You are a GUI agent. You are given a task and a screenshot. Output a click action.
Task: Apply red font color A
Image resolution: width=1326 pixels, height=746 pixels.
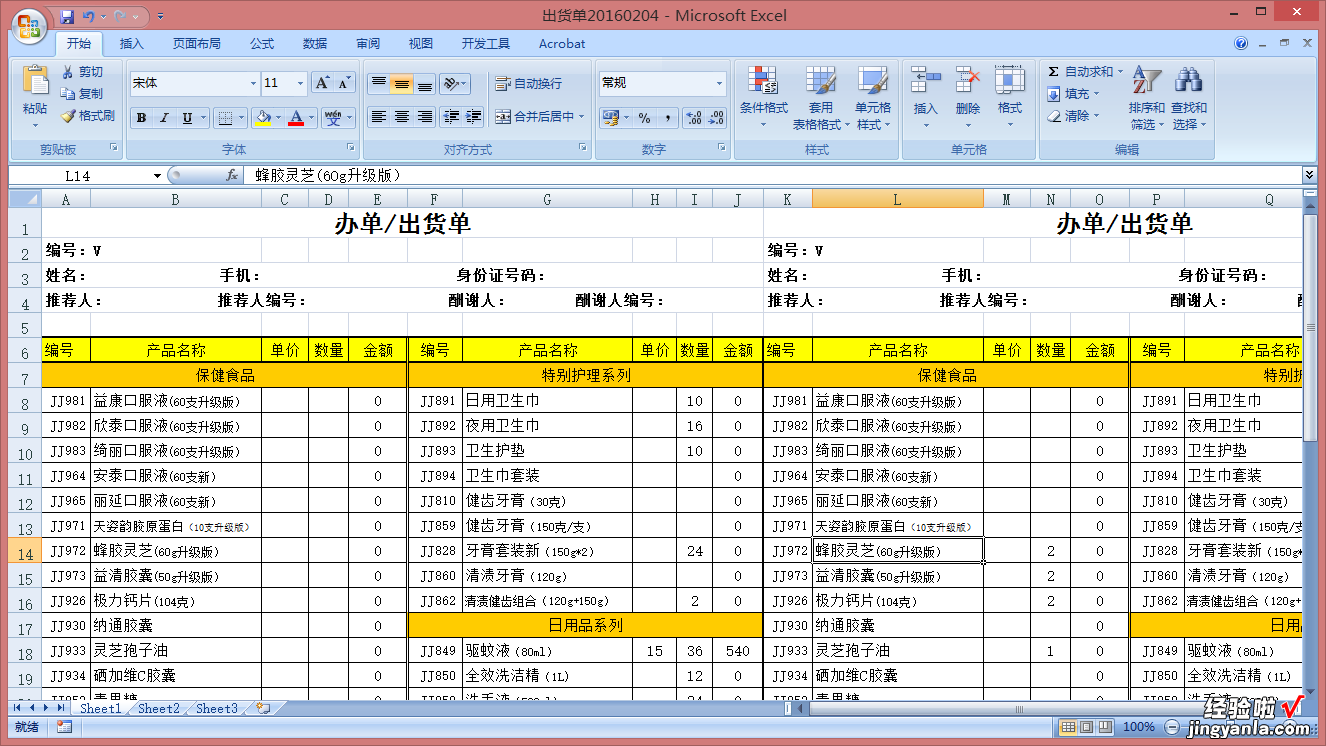[296, 118]
